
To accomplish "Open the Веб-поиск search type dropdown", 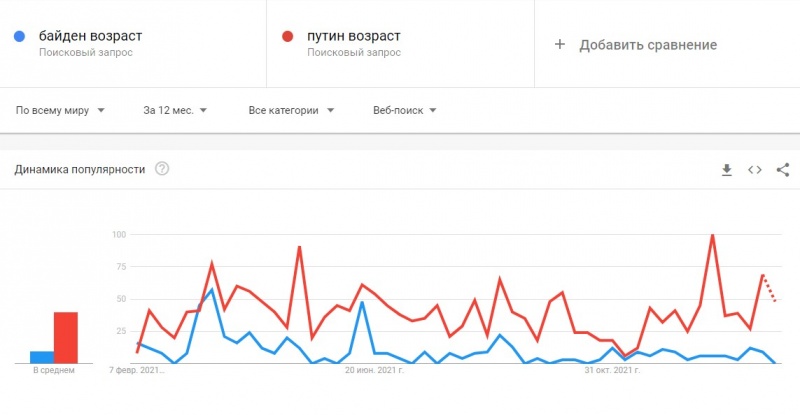I will 404,110.
